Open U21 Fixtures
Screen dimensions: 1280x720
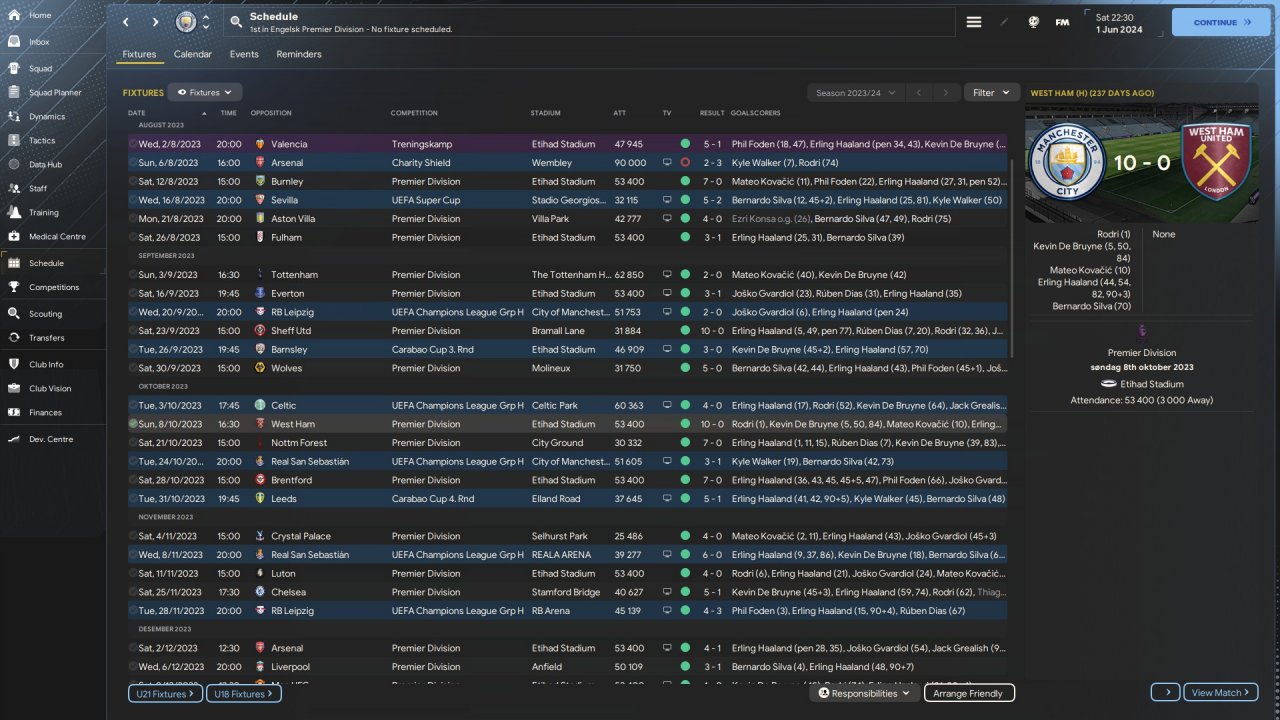[x=165, y=693]
